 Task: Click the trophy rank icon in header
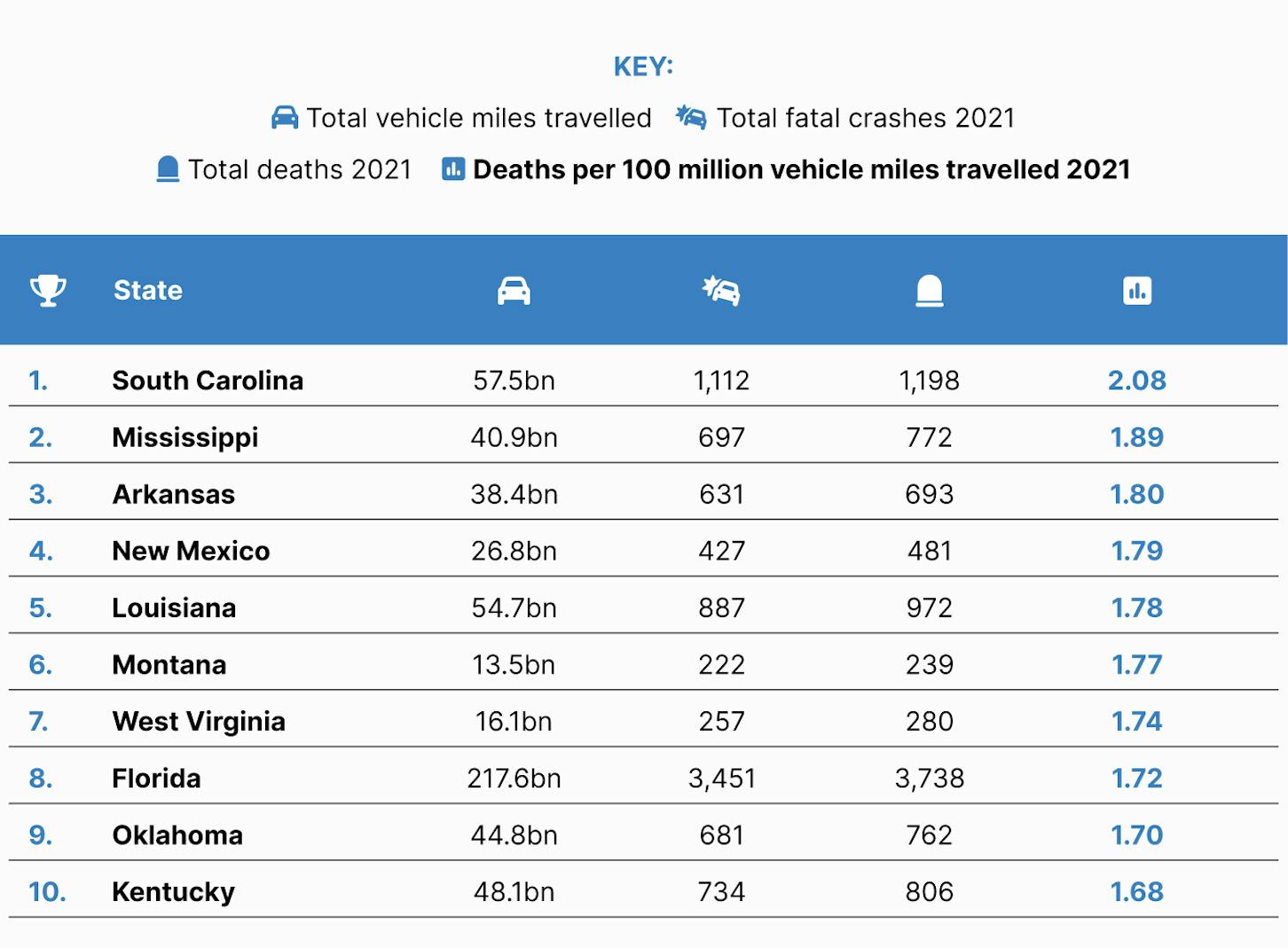[x=48, y=290]
